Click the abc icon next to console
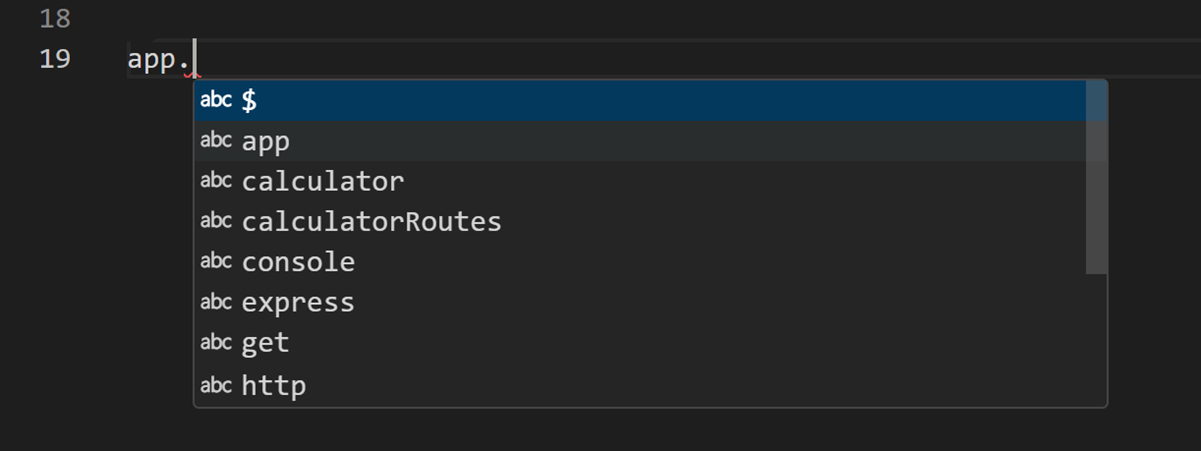Image resolution: width=1201 pixels, height=451 pixels. click(x=216, y=262)
